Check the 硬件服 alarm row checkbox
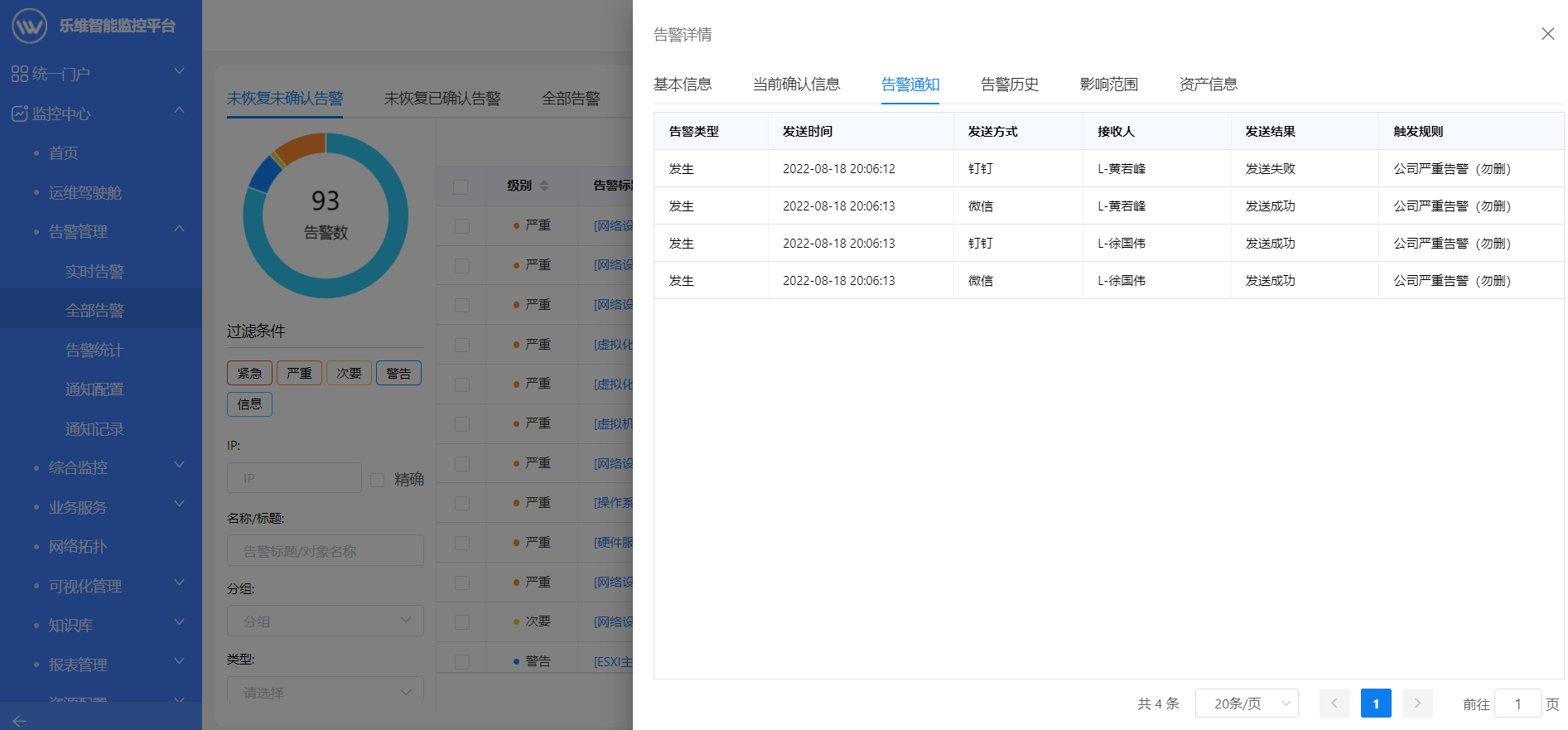 click(x=462, y=543)
